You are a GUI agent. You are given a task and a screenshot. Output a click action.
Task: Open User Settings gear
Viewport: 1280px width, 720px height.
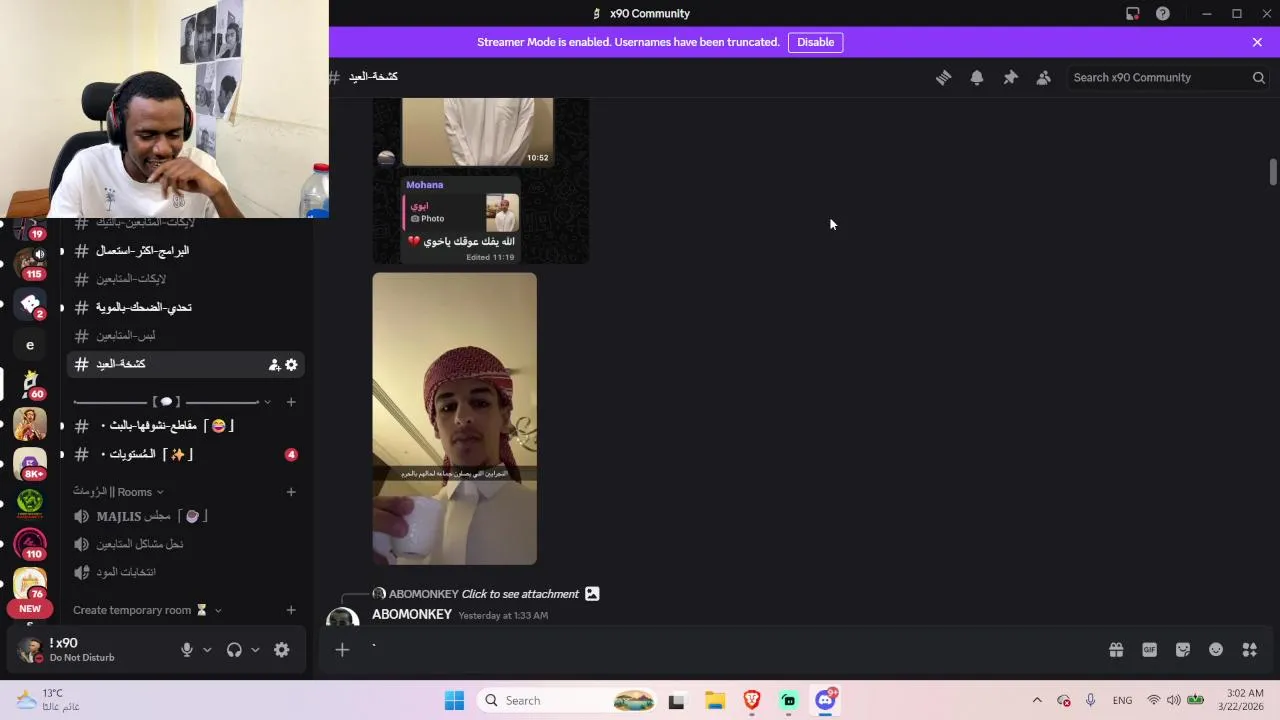[x=282, y=650]
